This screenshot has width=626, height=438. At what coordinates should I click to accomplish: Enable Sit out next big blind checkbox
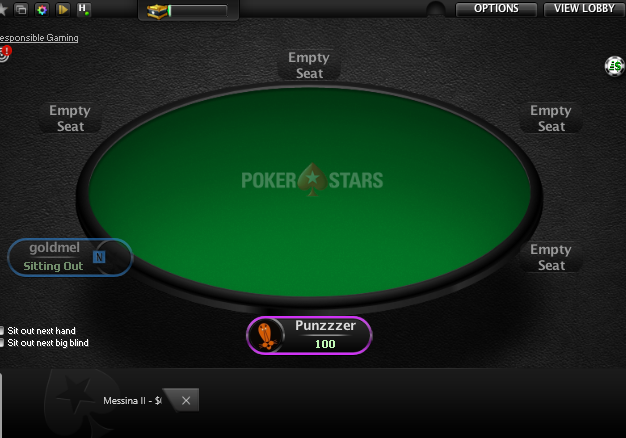(x=2, y=343)
